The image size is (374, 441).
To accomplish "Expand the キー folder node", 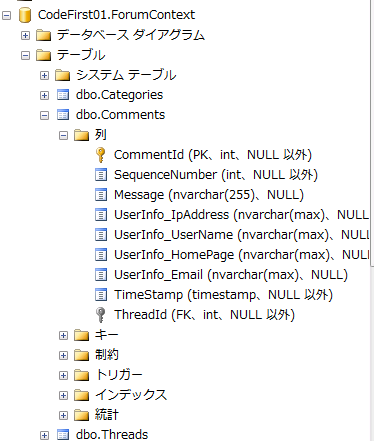I will [x=63, y=335].
